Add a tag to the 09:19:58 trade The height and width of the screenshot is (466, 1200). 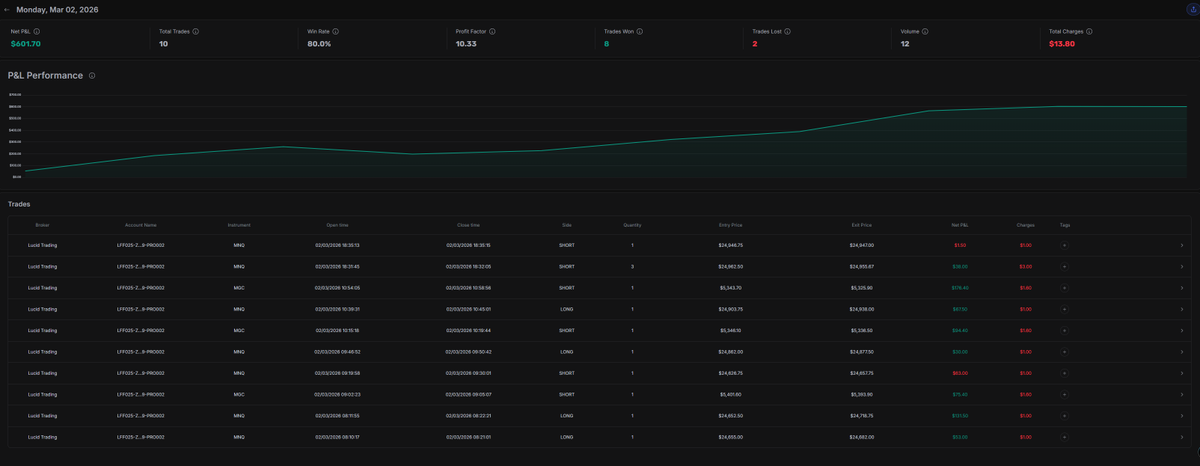pos(1064,373)
